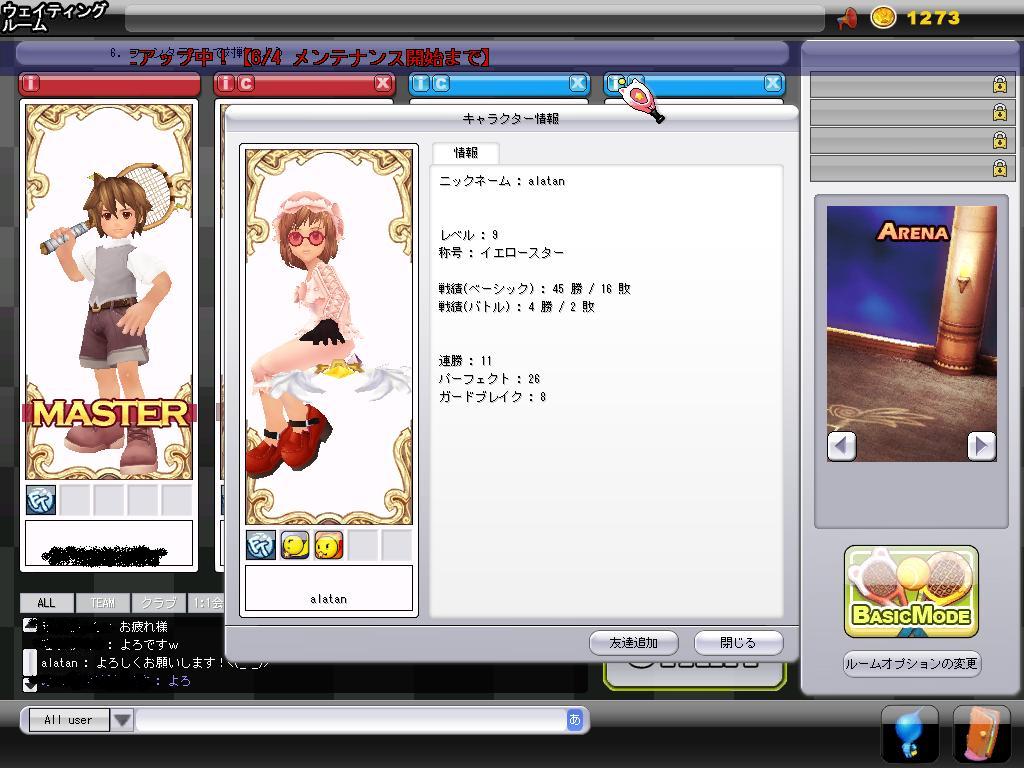
Task: Click the blue character icon at bottom right
Action: coord(909,734)
